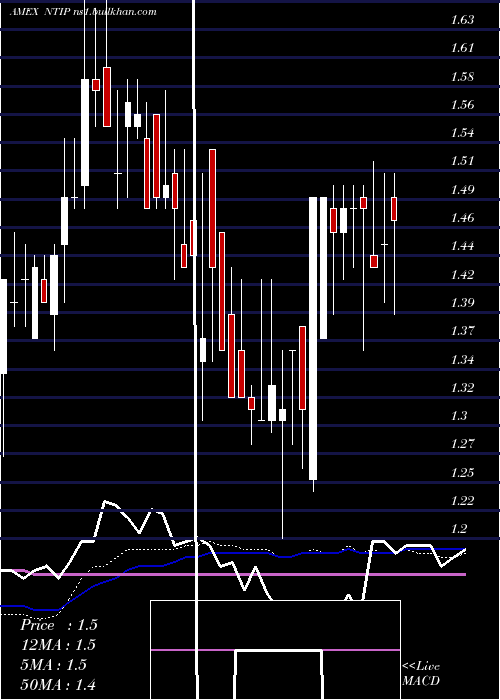Click the Price : 1.5 readout

(59, 625)
